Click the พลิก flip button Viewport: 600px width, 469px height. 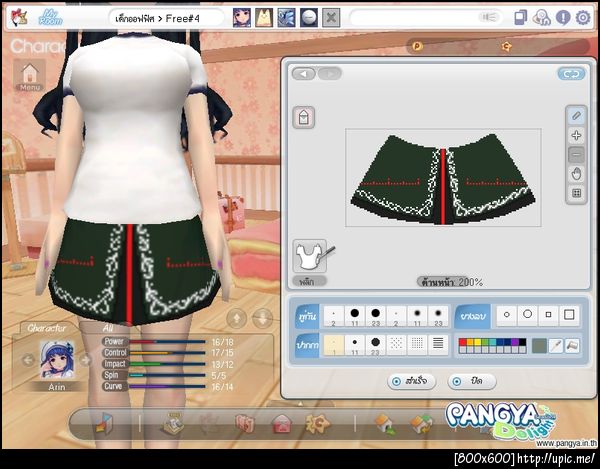[x=309, y=282]
